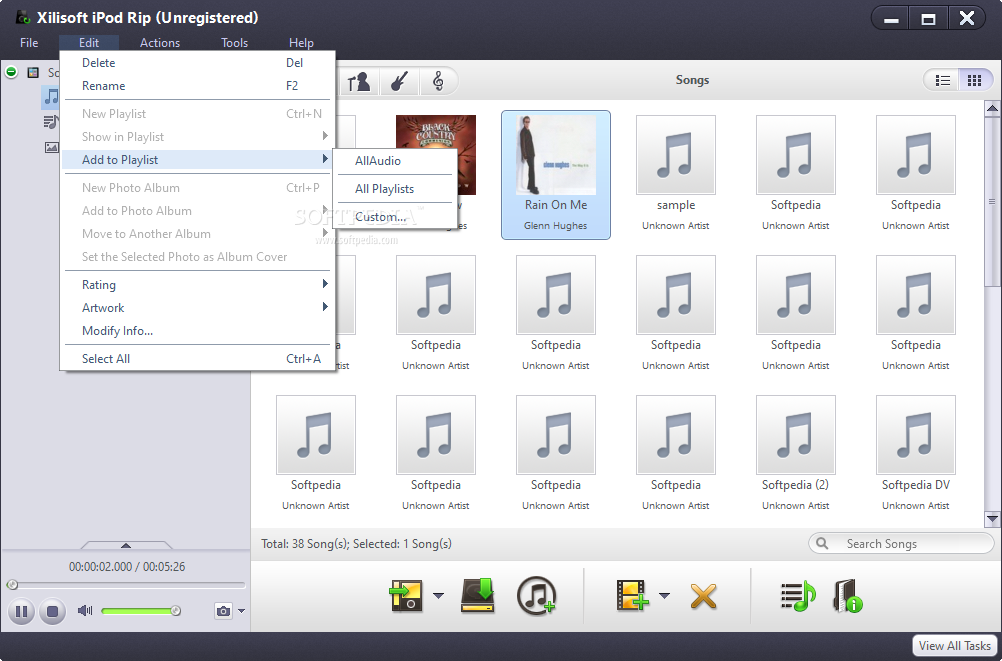Select AllAudio playlist in submenu

click(395, 161)
